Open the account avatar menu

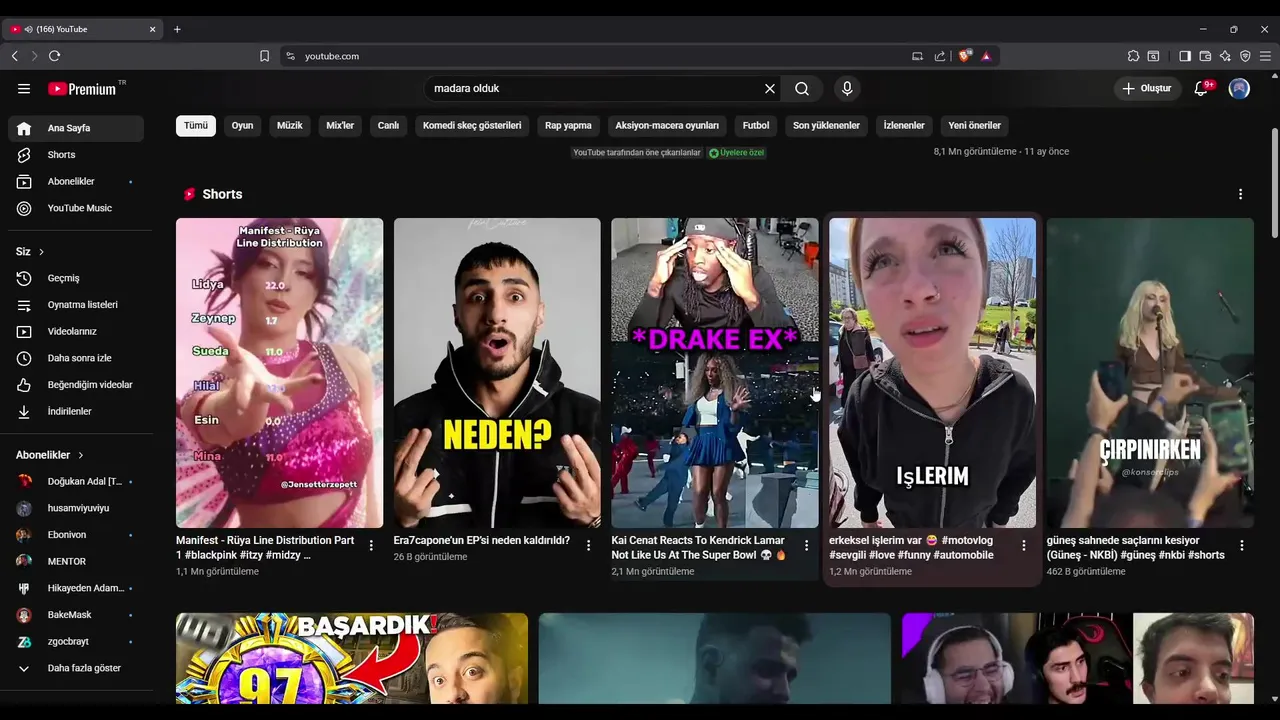(x=1239, y=88)
